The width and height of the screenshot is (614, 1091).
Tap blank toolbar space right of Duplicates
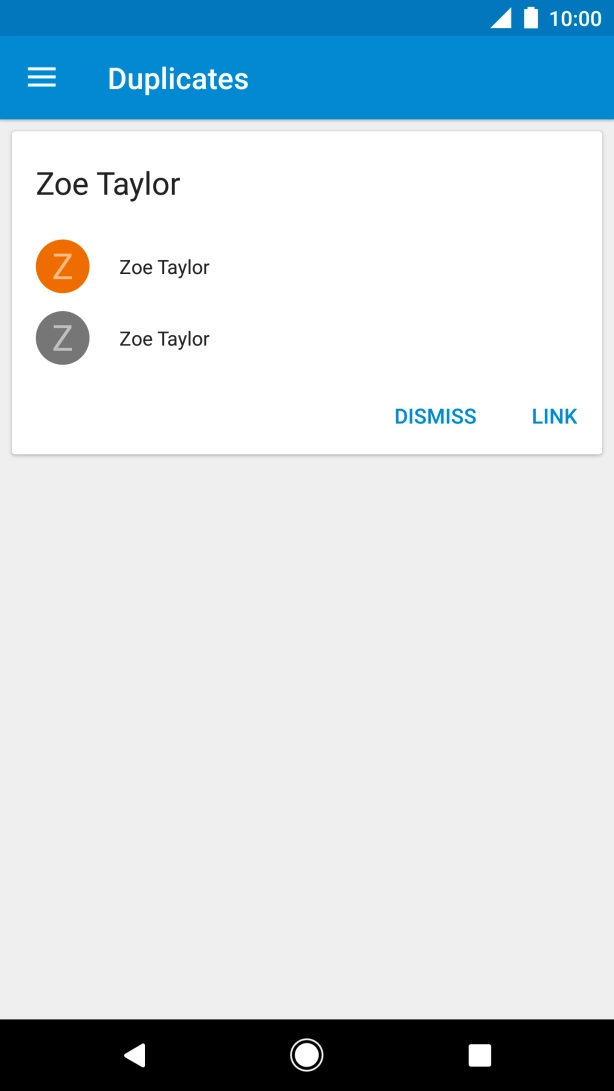tap(430, 78)
